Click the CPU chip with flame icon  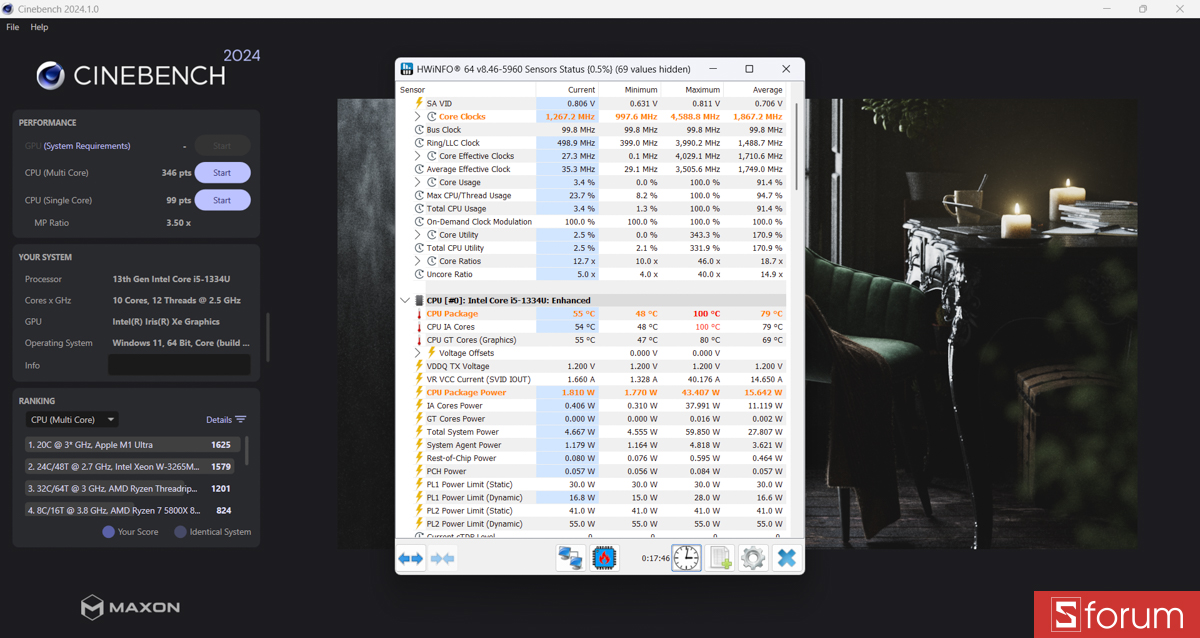[x=604, y=558]
